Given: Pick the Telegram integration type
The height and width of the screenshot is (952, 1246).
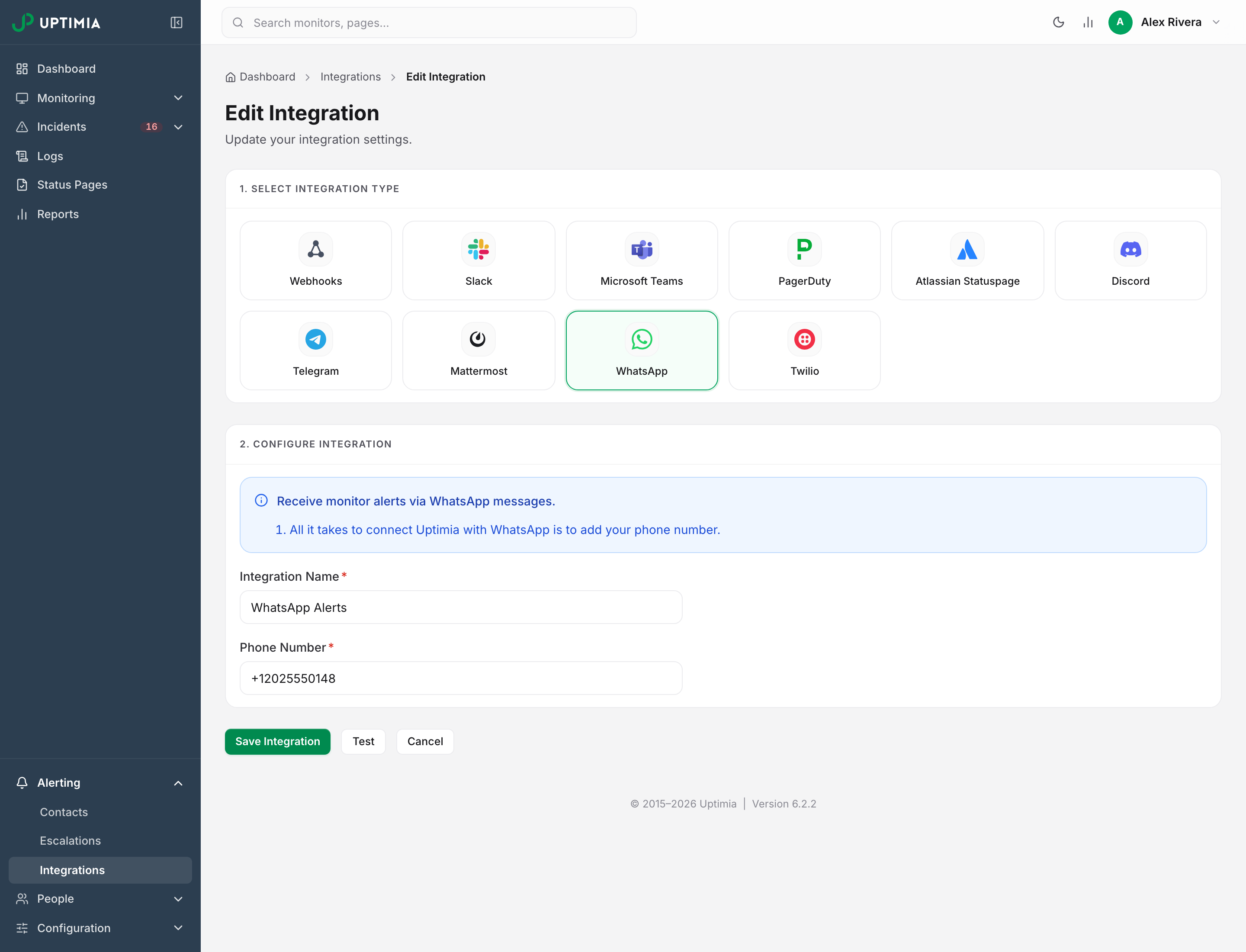Looking at the screenshot, I should [315, 351].
